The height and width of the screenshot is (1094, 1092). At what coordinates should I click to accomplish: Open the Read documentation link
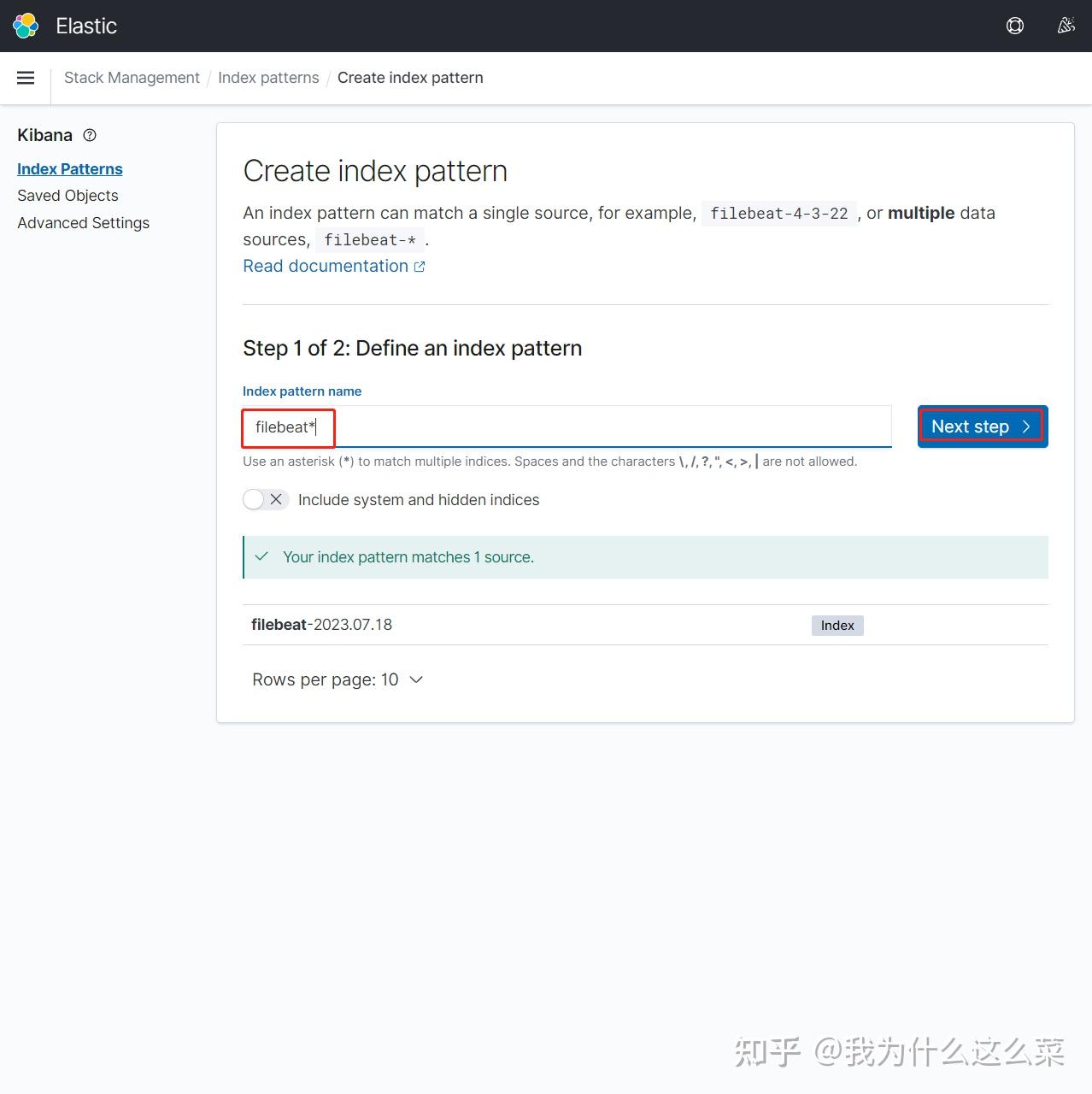(326, 266)
